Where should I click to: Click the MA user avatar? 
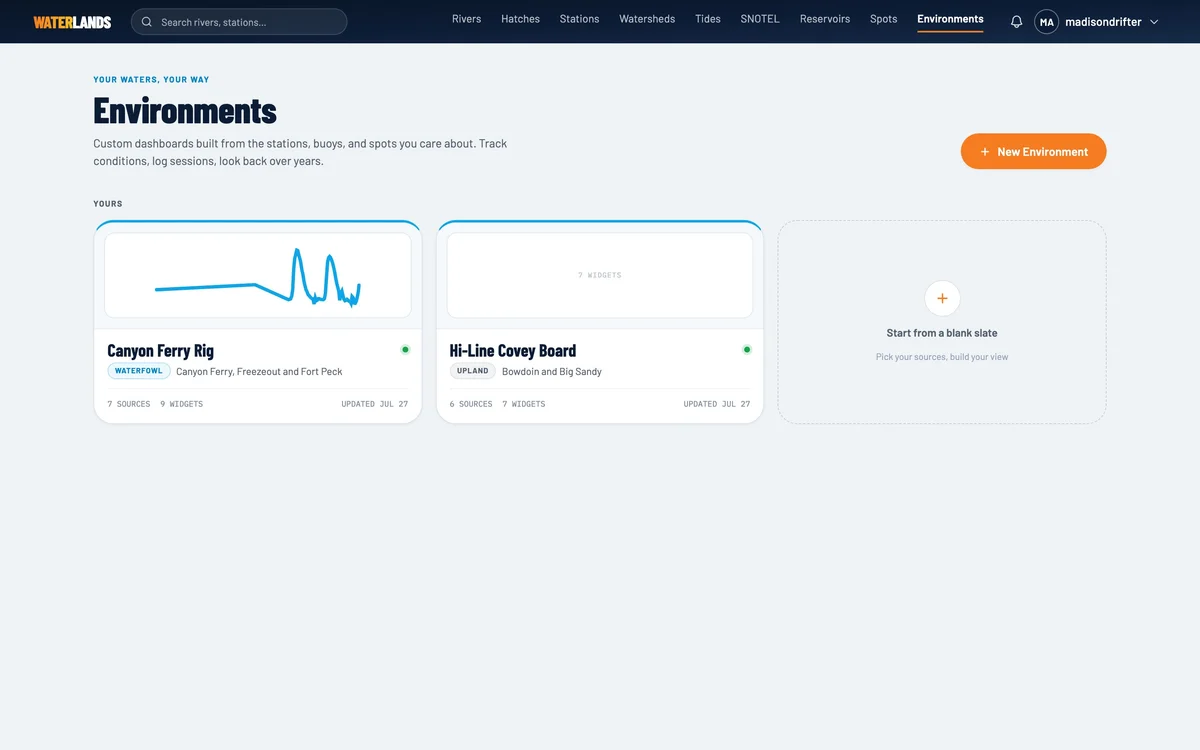pyautogui.click(x=1046, y=22)
